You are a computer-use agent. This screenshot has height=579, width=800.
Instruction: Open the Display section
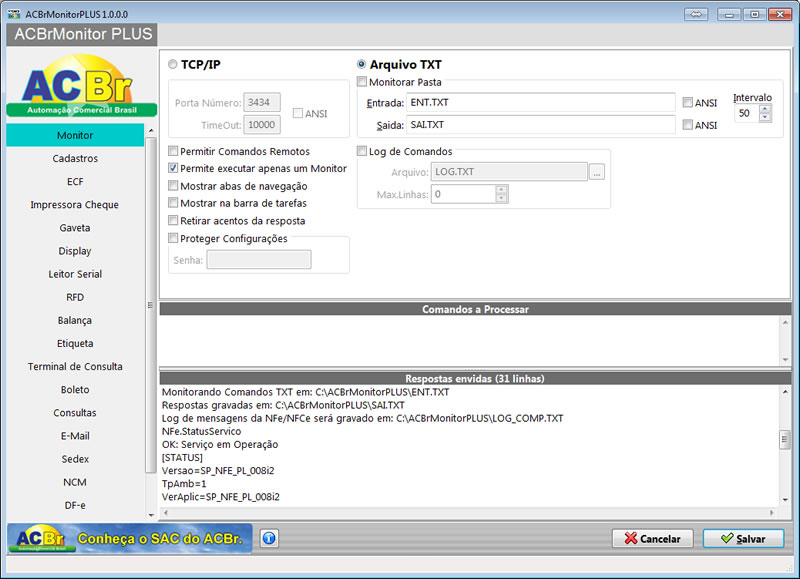[x=75, y=251]
